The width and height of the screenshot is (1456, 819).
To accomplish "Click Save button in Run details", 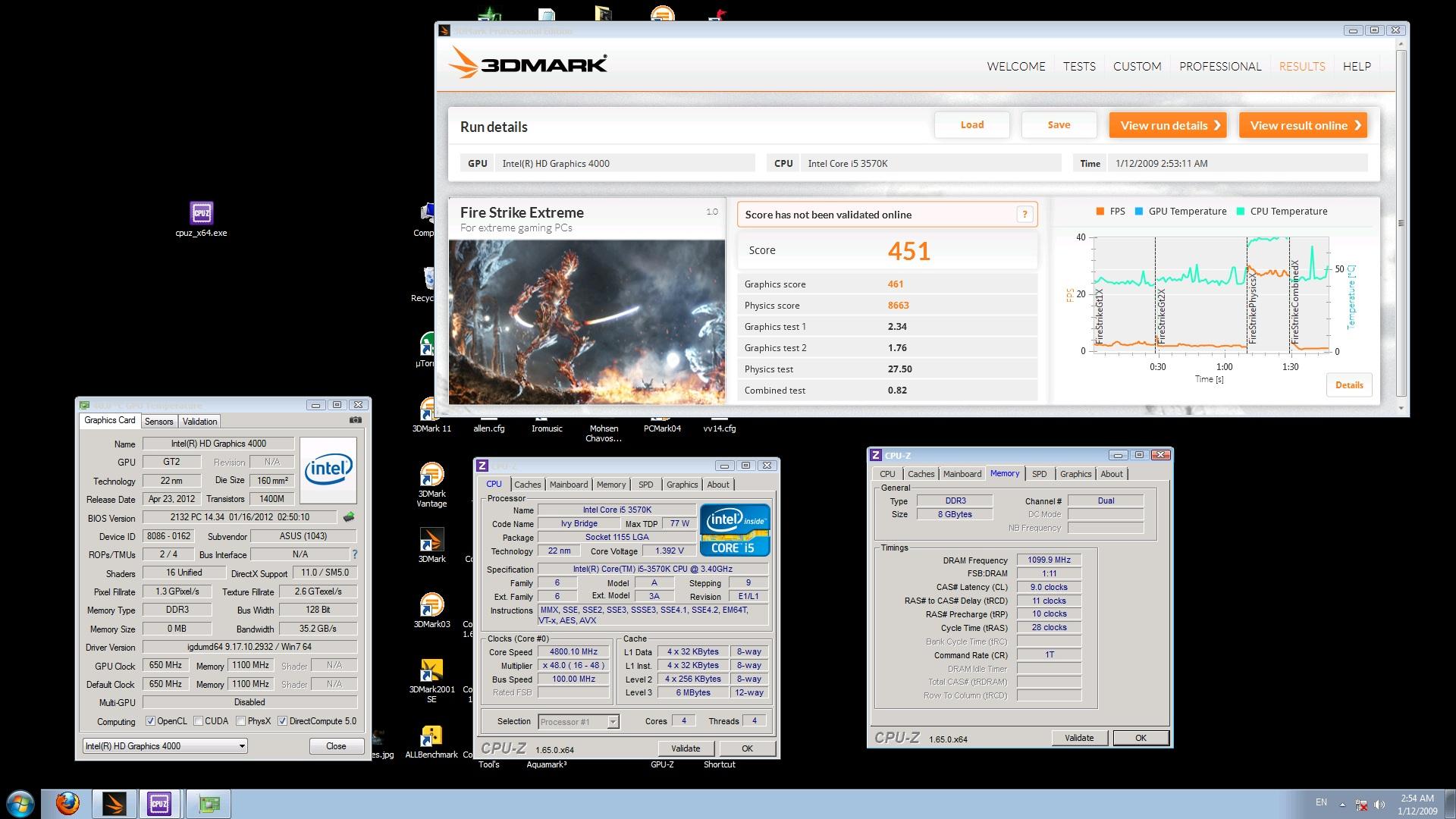I will click(x=1059, y=125).
